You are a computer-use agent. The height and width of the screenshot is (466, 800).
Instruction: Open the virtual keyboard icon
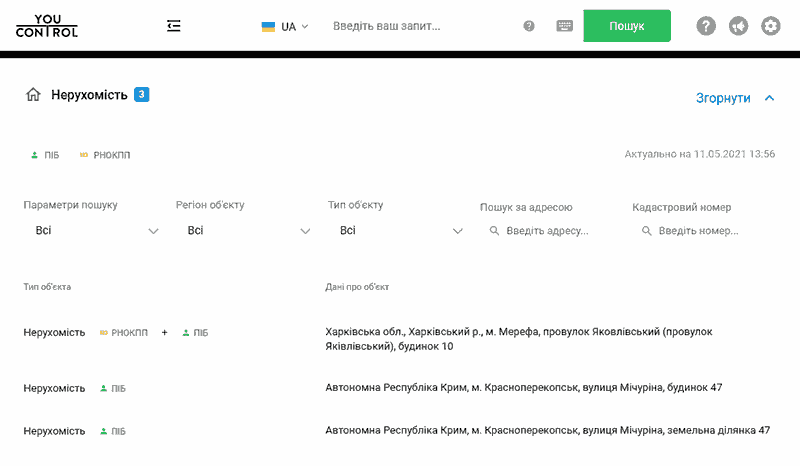pos(564,26)
